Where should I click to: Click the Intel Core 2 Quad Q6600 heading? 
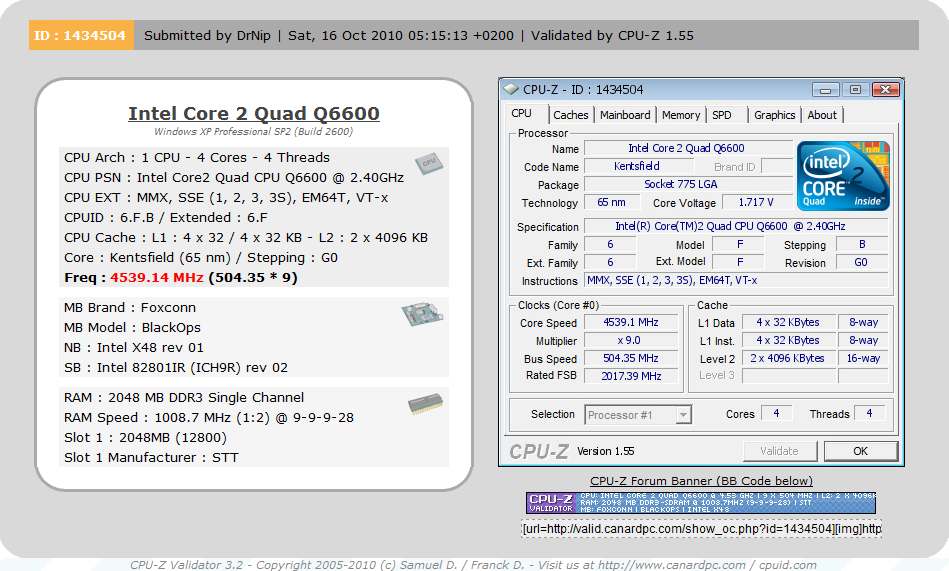click(x=253, y=113)
